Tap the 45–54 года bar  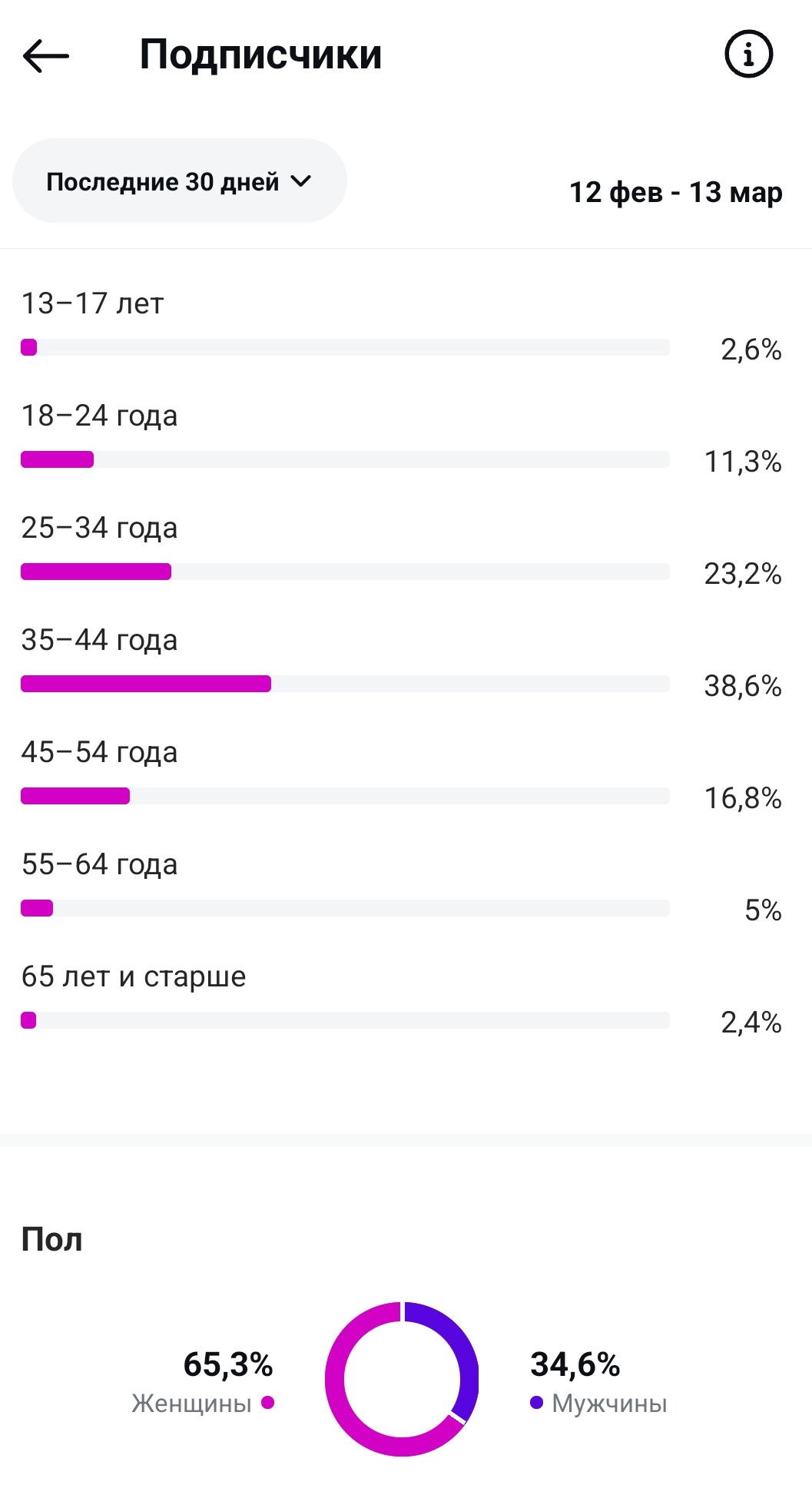click(345, 796)
